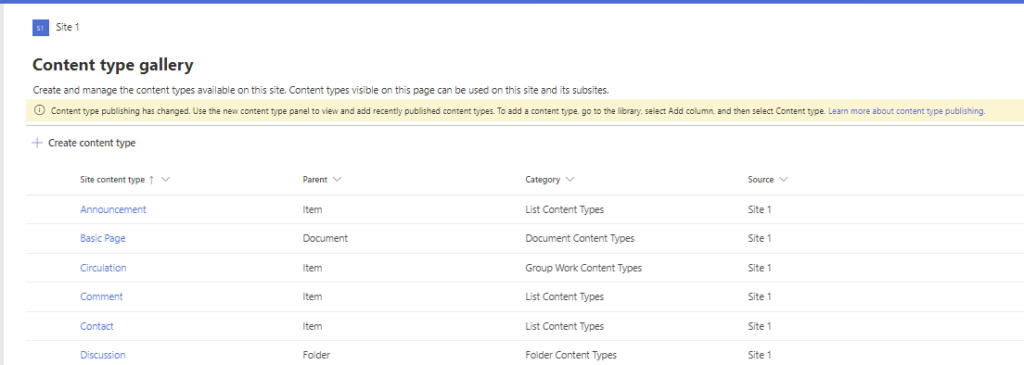Open the Circulation content type

click(x=103, y=268)
